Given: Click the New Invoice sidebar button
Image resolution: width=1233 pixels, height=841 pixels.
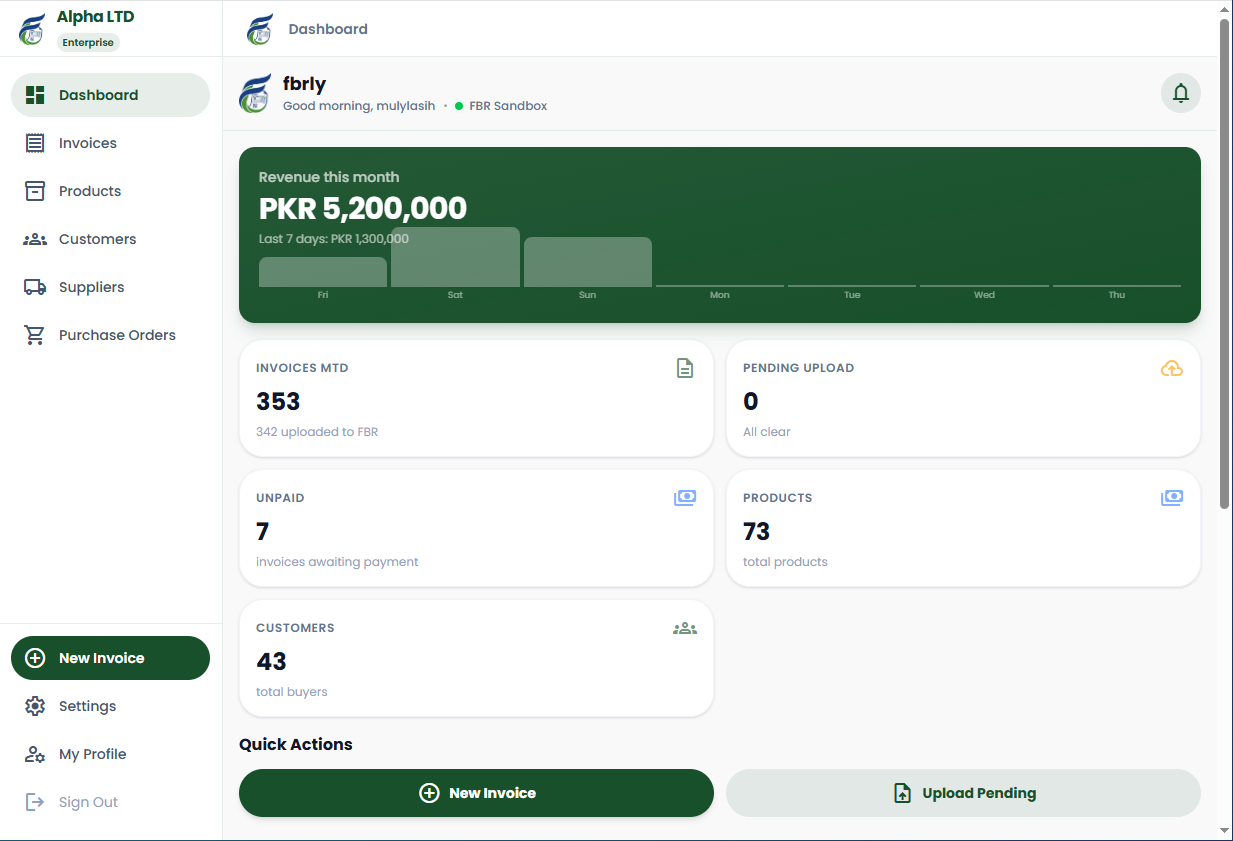Looking at the screenshot, I should [x=110, y=657].
